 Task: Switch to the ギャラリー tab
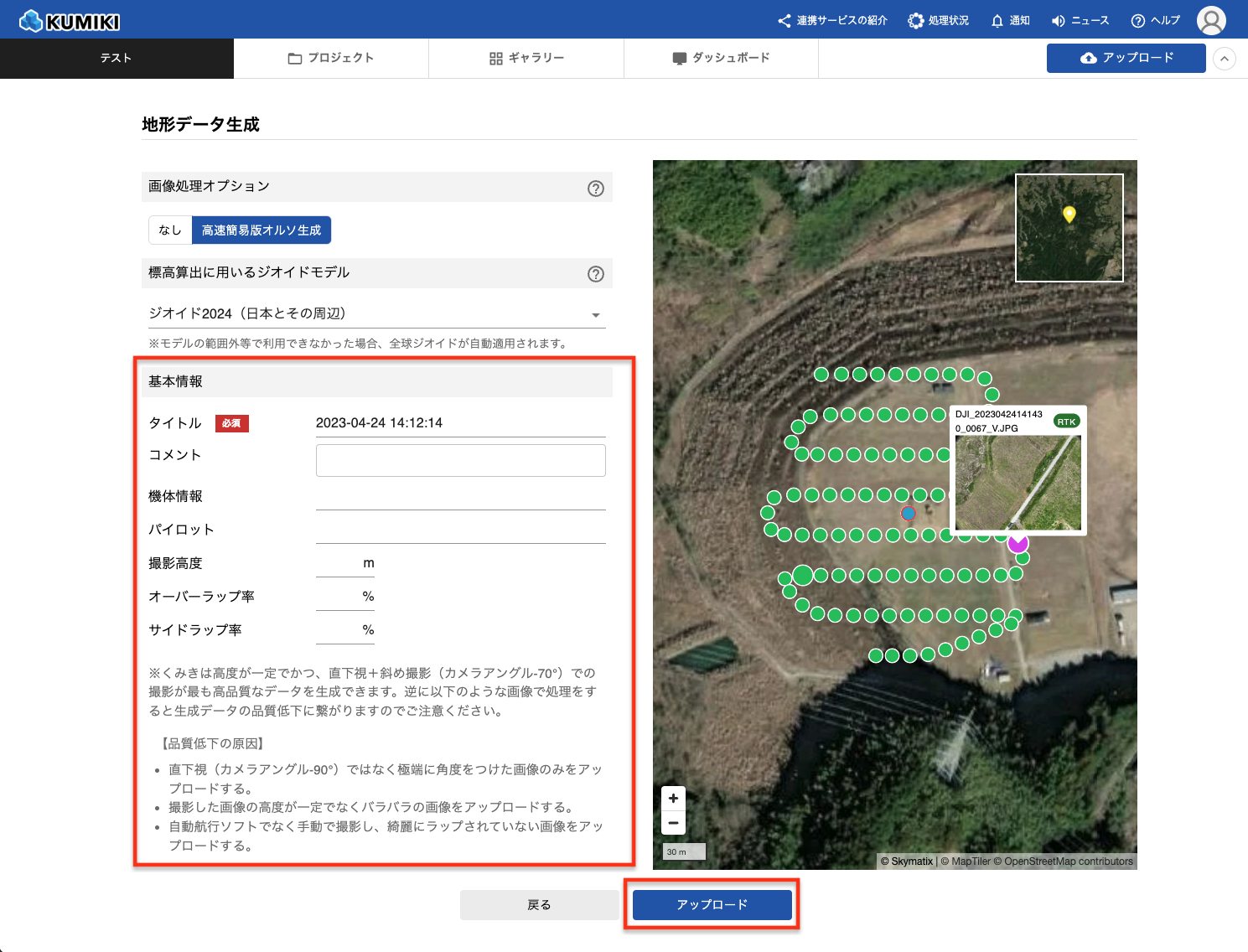[526, 59]
